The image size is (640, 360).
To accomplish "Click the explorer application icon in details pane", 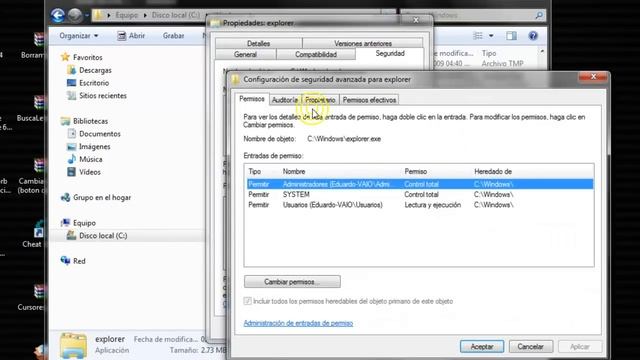I will tap(73, 346).
